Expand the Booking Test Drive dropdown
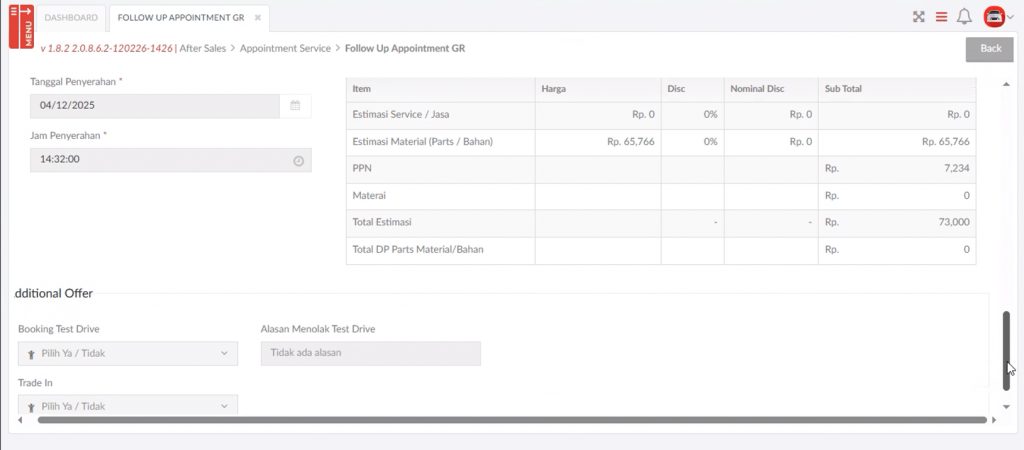 point(128,353)
